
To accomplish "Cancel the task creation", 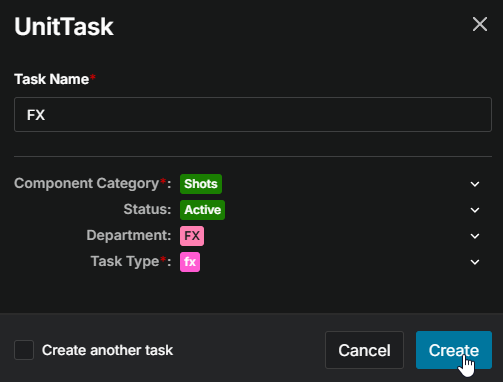I will point(364,350).
